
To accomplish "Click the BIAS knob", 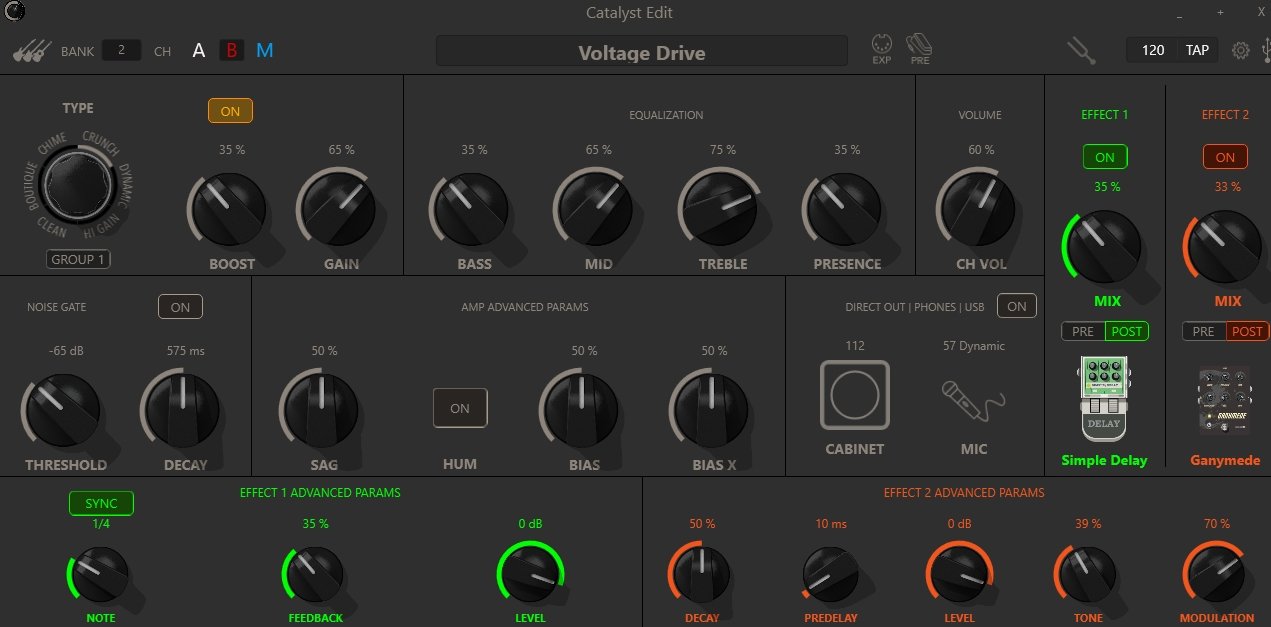I will pos(581,410).
